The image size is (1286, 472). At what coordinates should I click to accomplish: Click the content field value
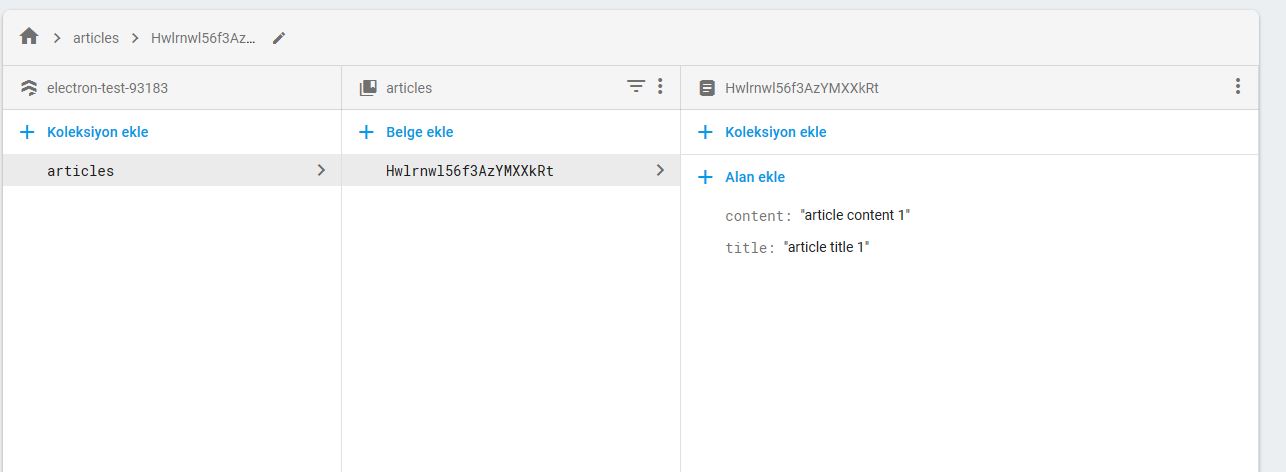click(x=855, y=215)
